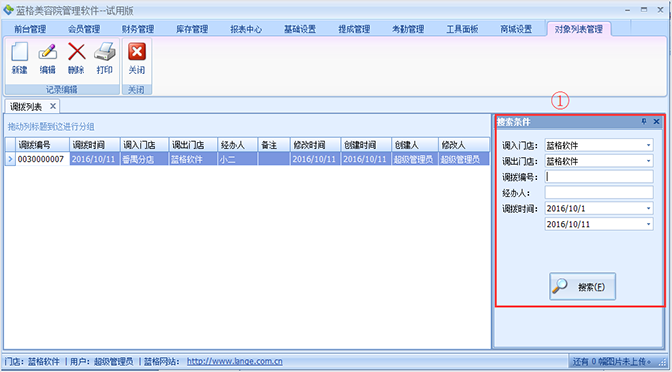The width and height of the screenshot is (672, 372).
Task: Close the 搜索条件 search panel
Action: (x=656, y=122)
